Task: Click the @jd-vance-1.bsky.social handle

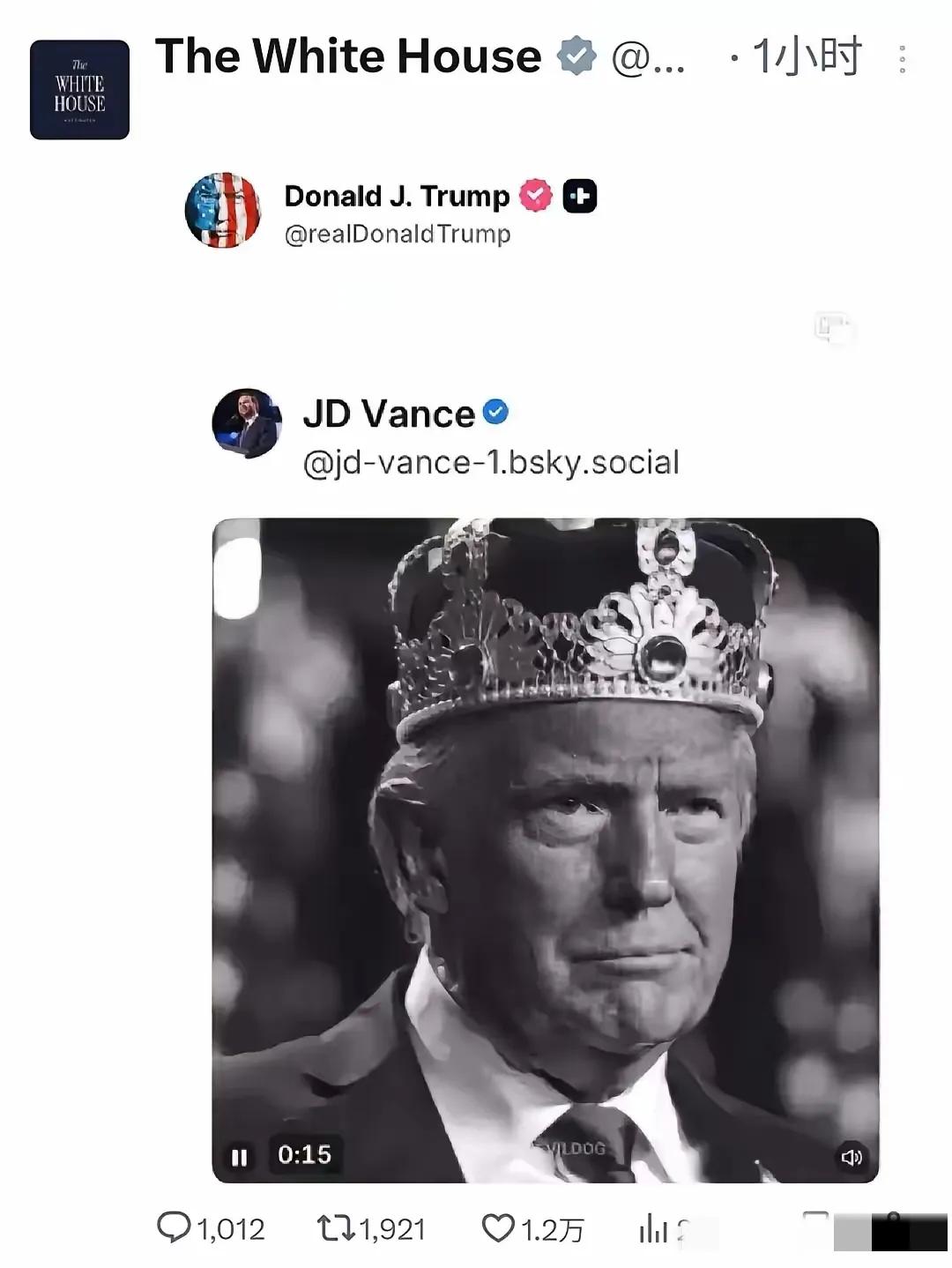Action: [x=491, y=462]
